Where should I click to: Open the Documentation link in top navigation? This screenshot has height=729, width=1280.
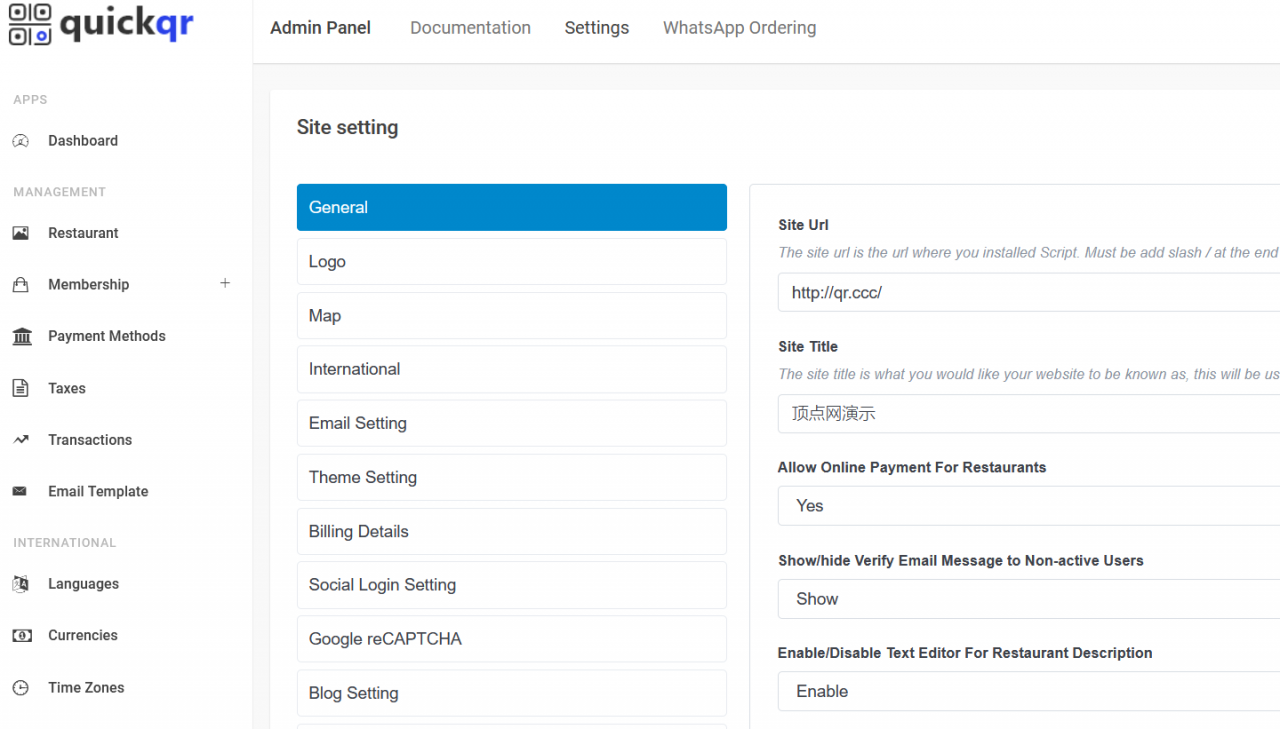[x=470, y=28]
